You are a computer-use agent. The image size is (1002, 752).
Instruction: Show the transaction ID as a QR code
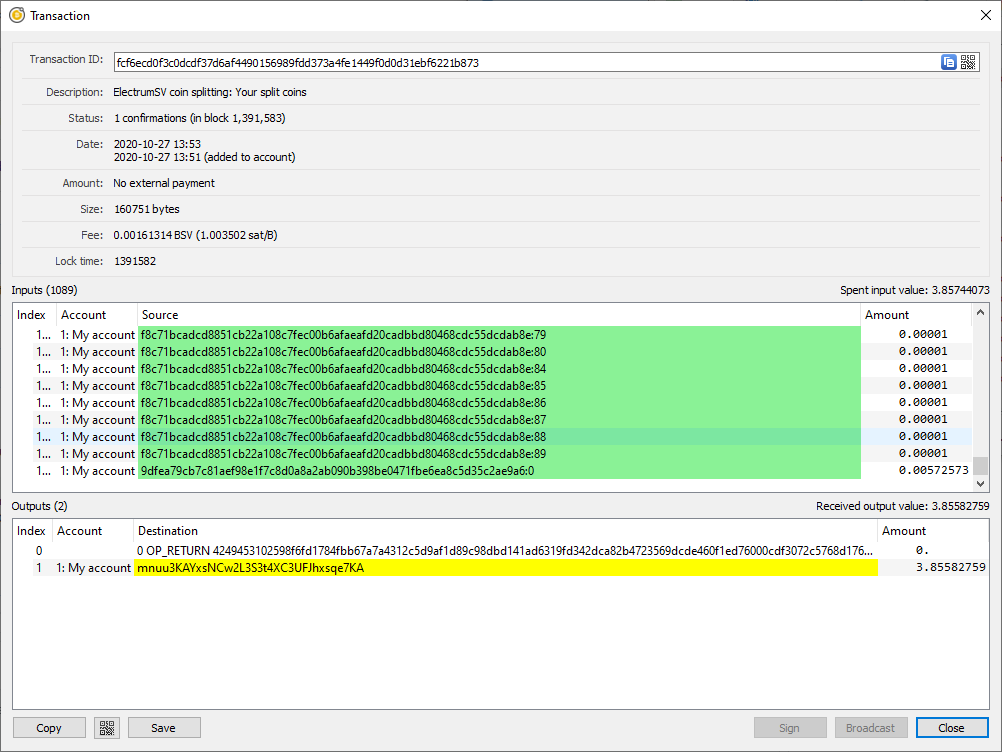tap(967, 61)
